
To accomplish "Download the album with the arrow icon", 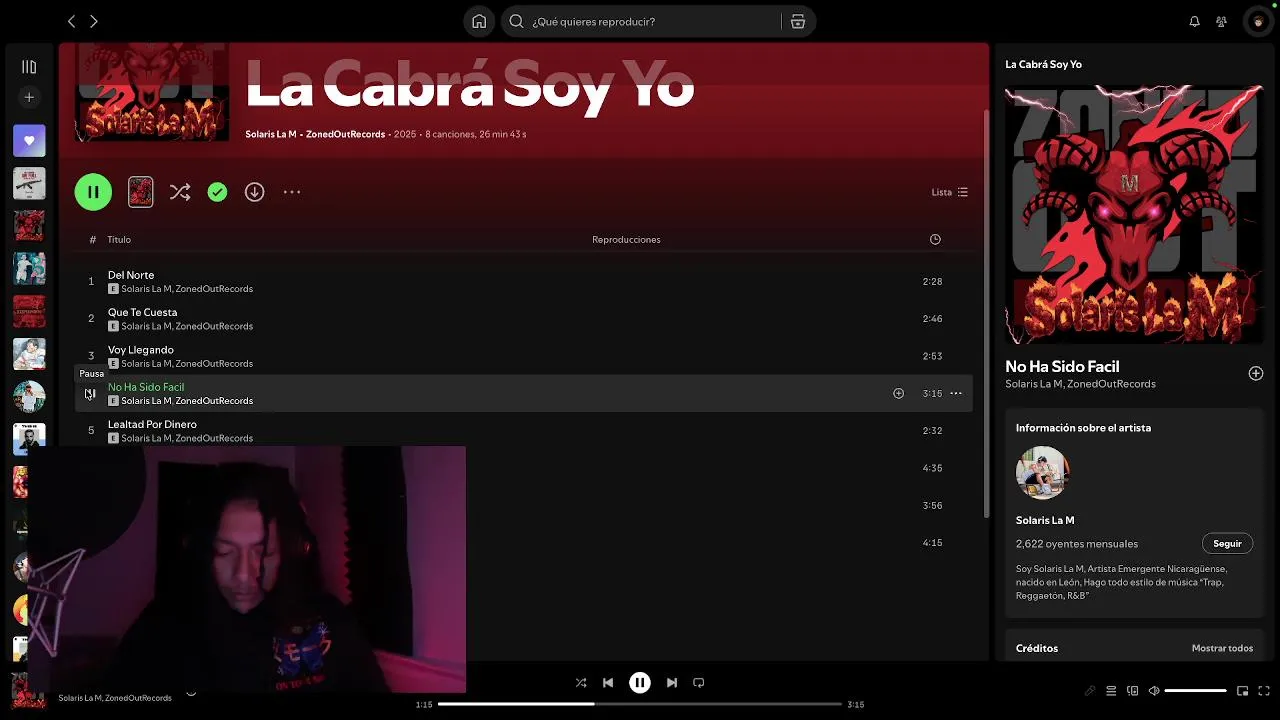I will 255,192.
